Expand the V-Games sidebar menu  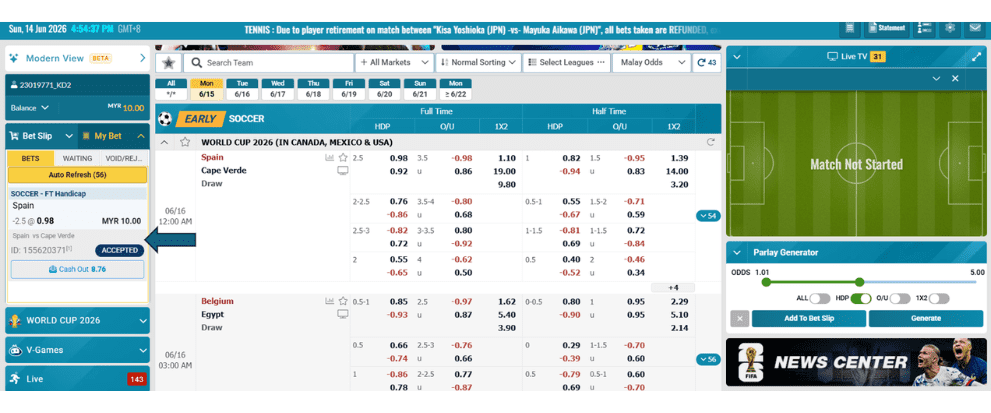pos(78,350)
